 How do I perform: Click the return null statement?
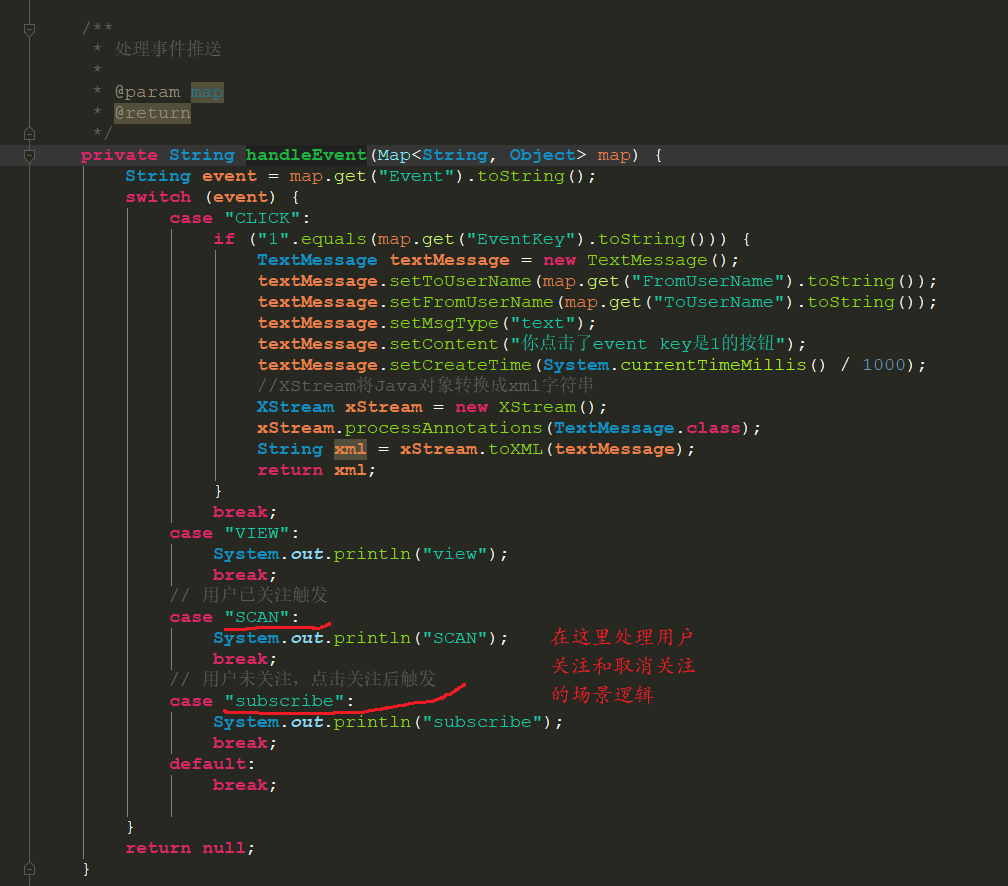click(189, 848)
